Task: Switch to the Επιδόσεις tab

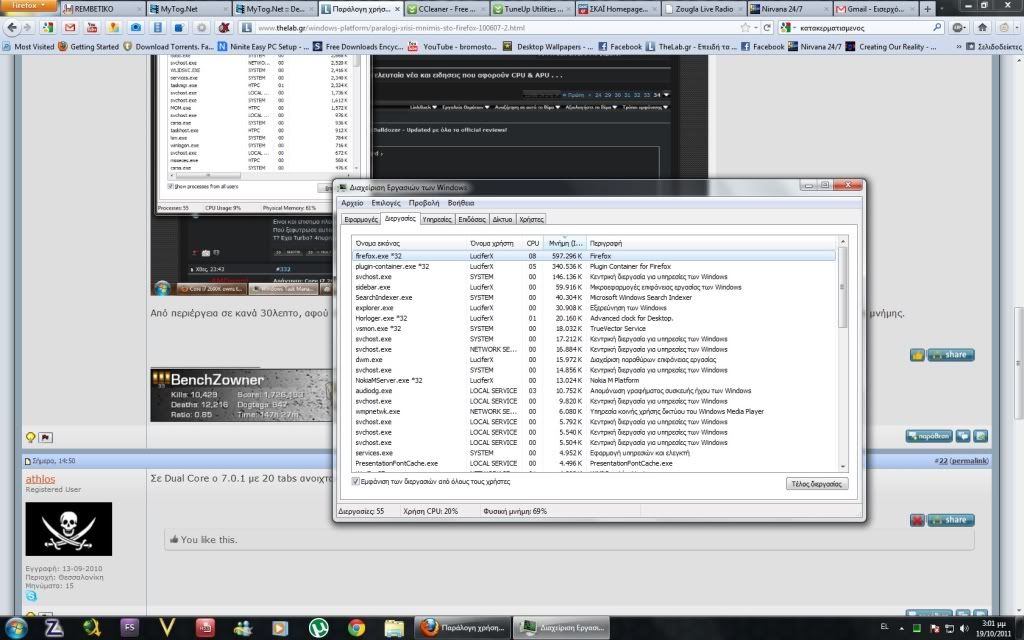Action: (x=472, y=218)
